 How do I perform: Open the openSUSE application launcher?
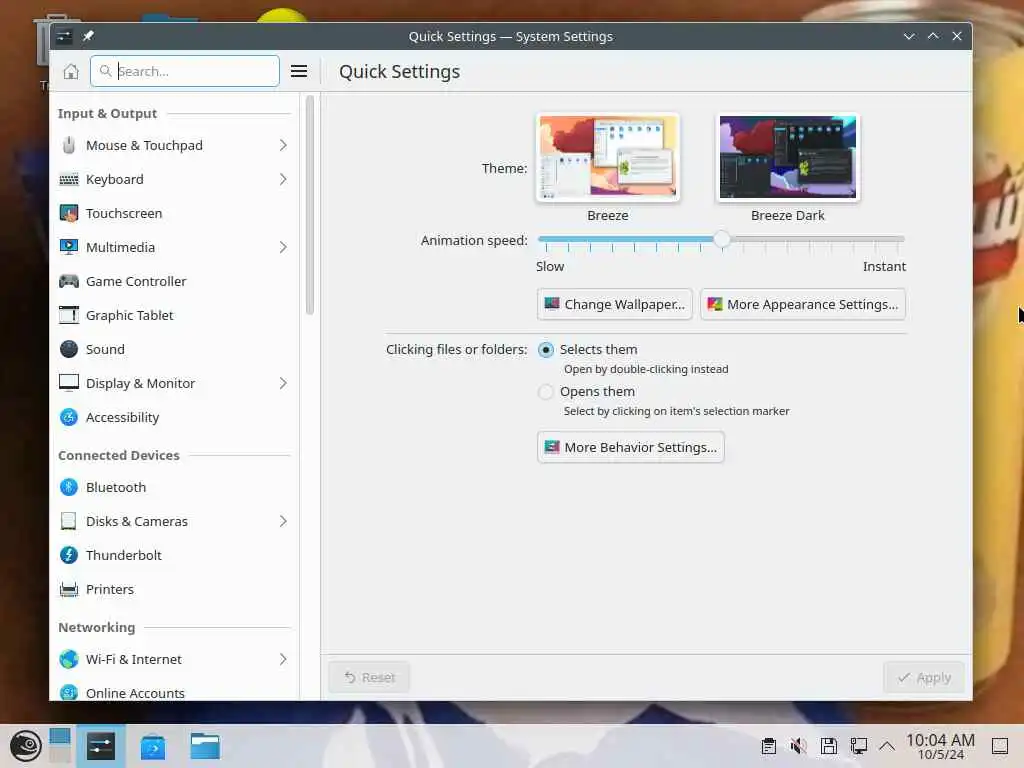pyautogui.click(x=25, y=746)
